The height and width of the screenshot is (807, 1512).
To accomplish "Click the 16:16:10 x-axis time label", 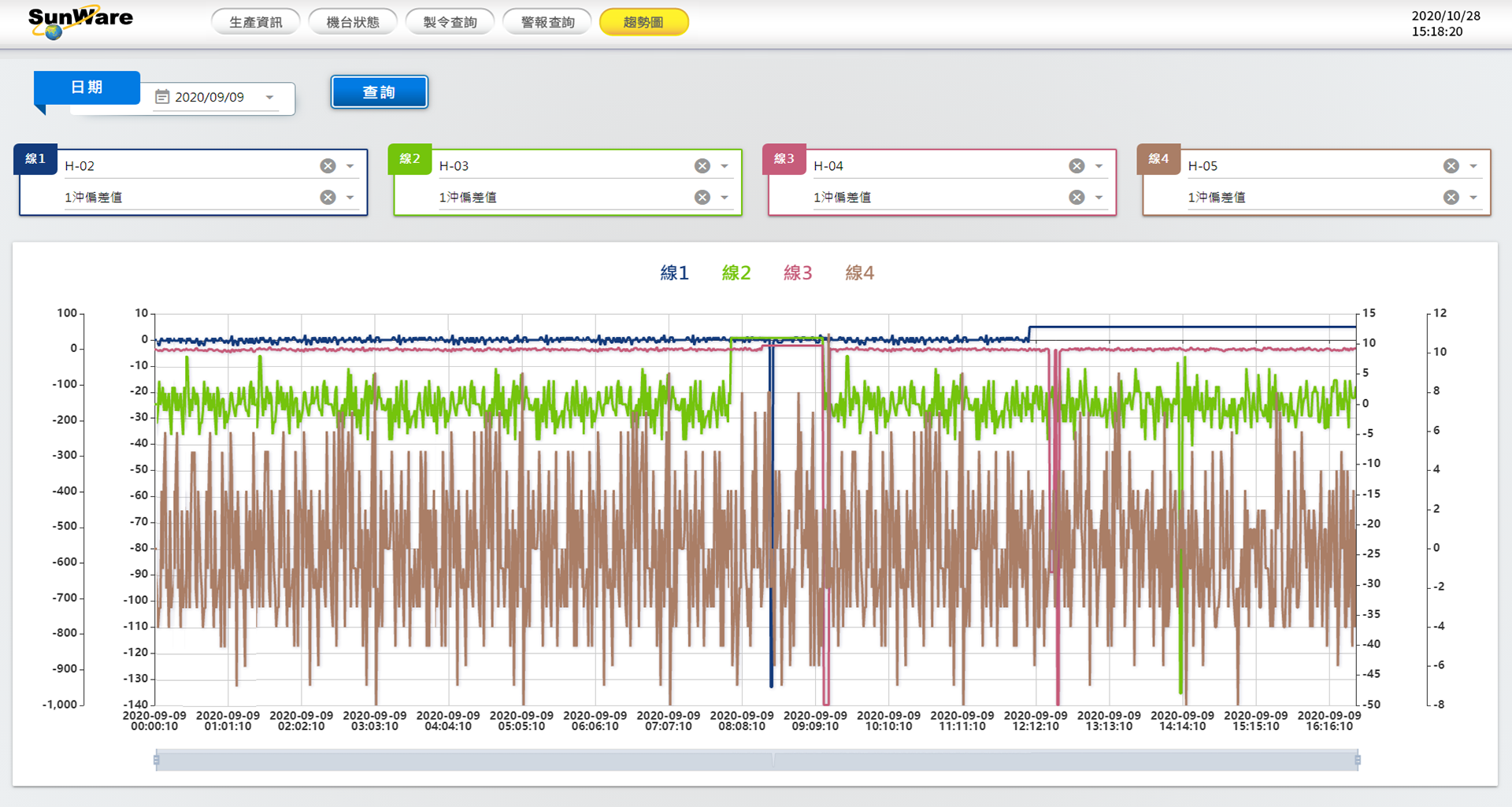I will [1329, 727].
